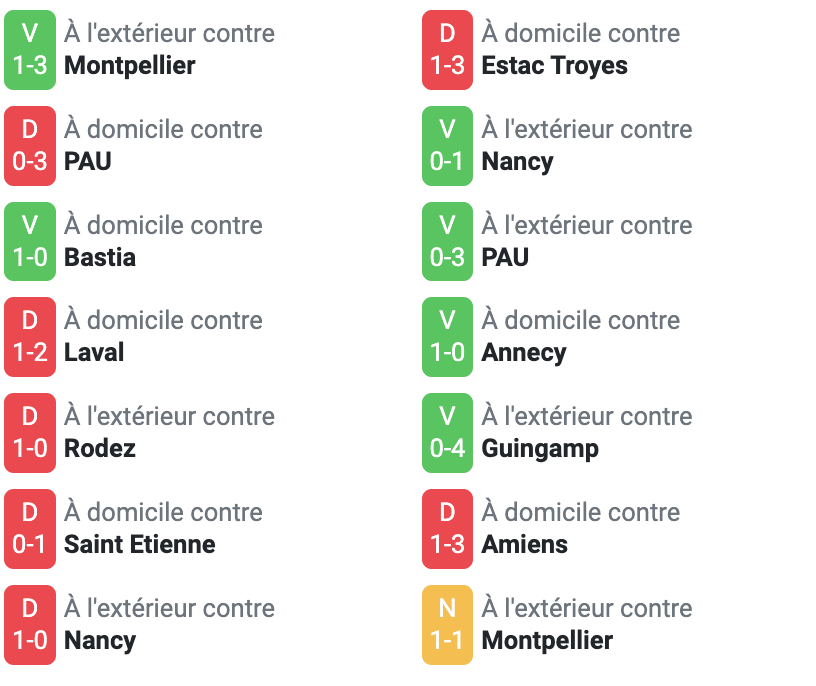Click the red D 1-0 badge beside Nancy

coord(30,625)
